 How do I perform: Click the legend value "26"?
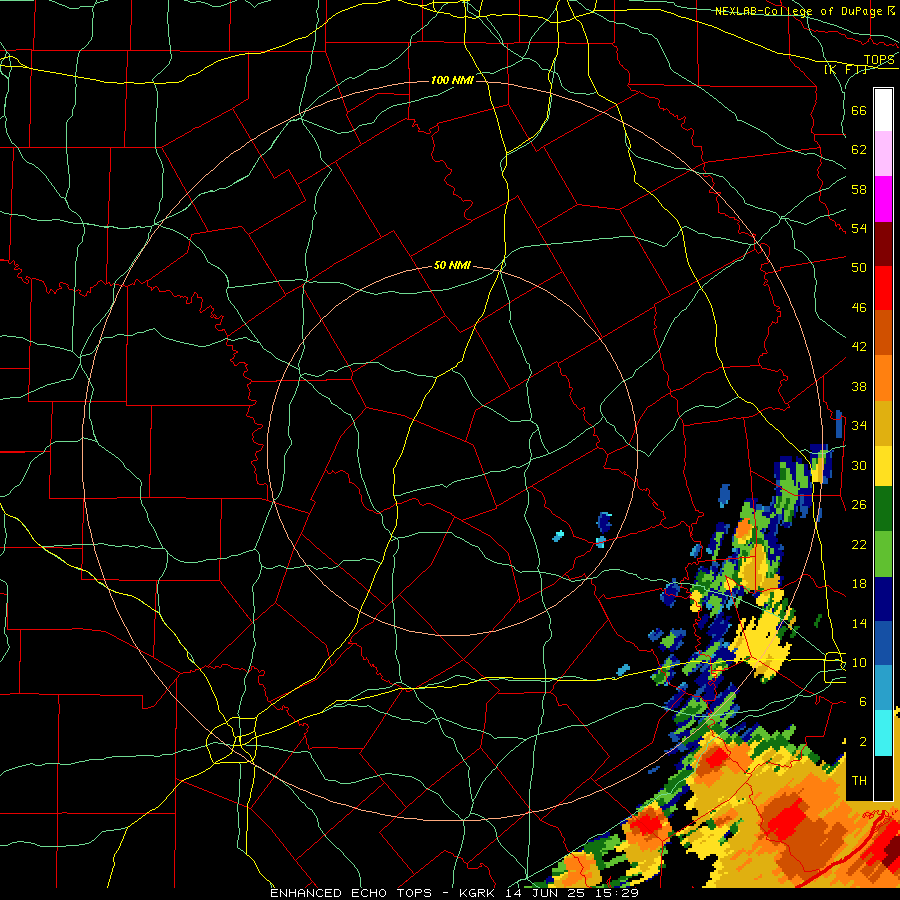tap(859, 505)
